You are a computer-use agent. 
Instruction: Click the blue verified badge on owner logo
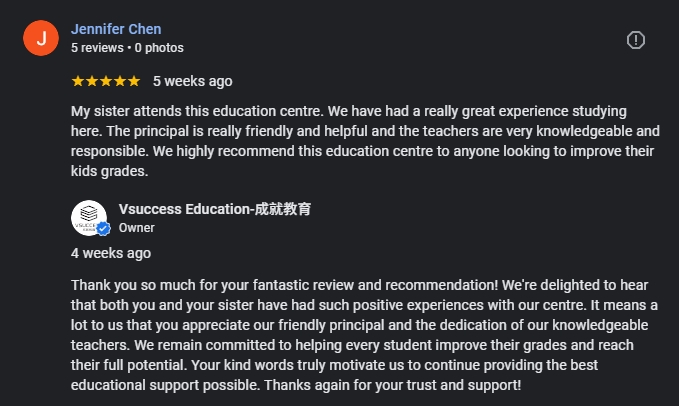(103, 229)
